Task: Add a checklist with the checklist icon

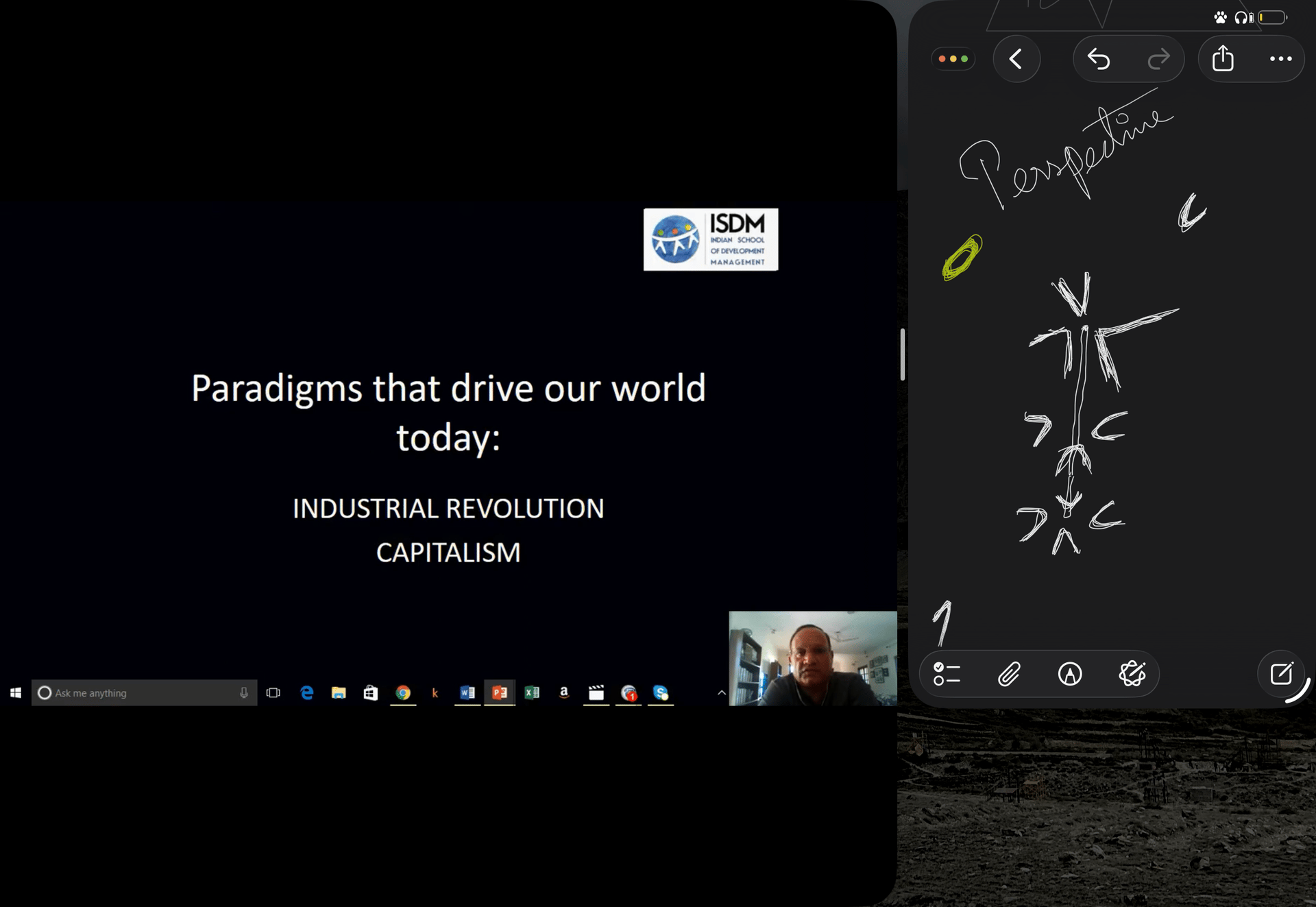Action: point(947,674)
